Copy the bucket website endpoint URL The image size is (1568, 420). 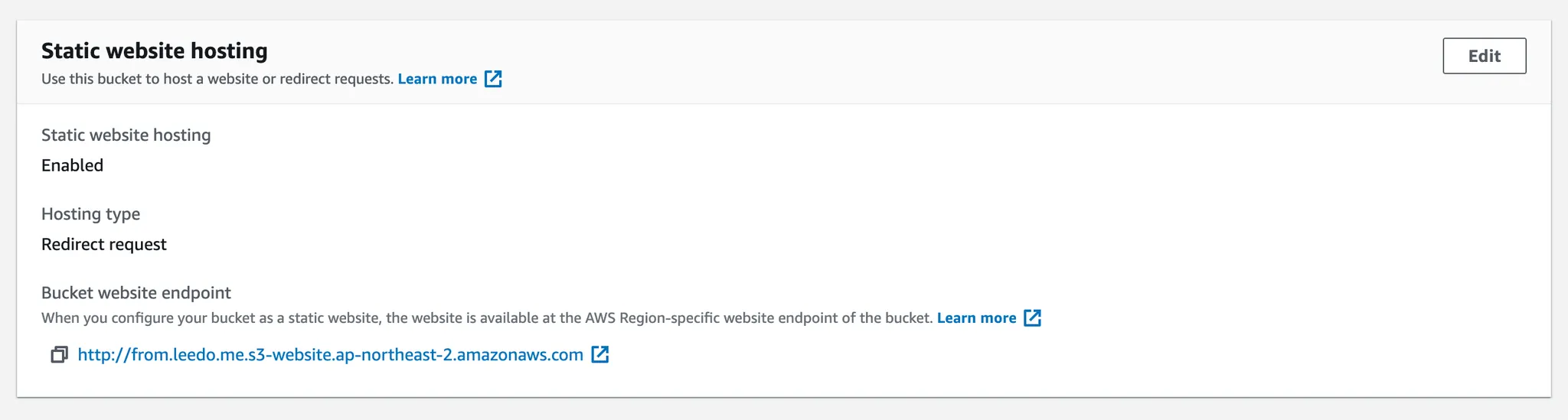(59, 355)
